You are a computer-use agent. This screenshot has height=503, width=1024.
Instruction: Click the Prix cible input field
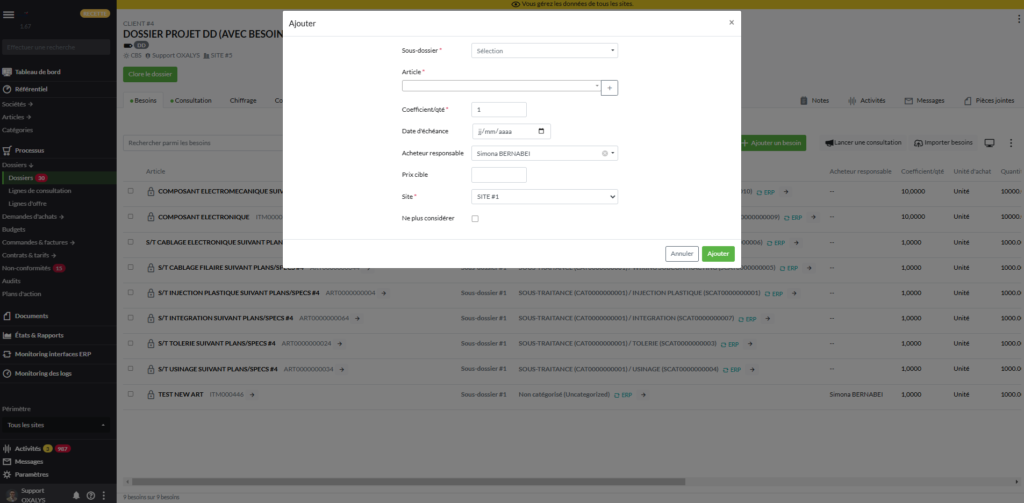click(x=498, y=175)
